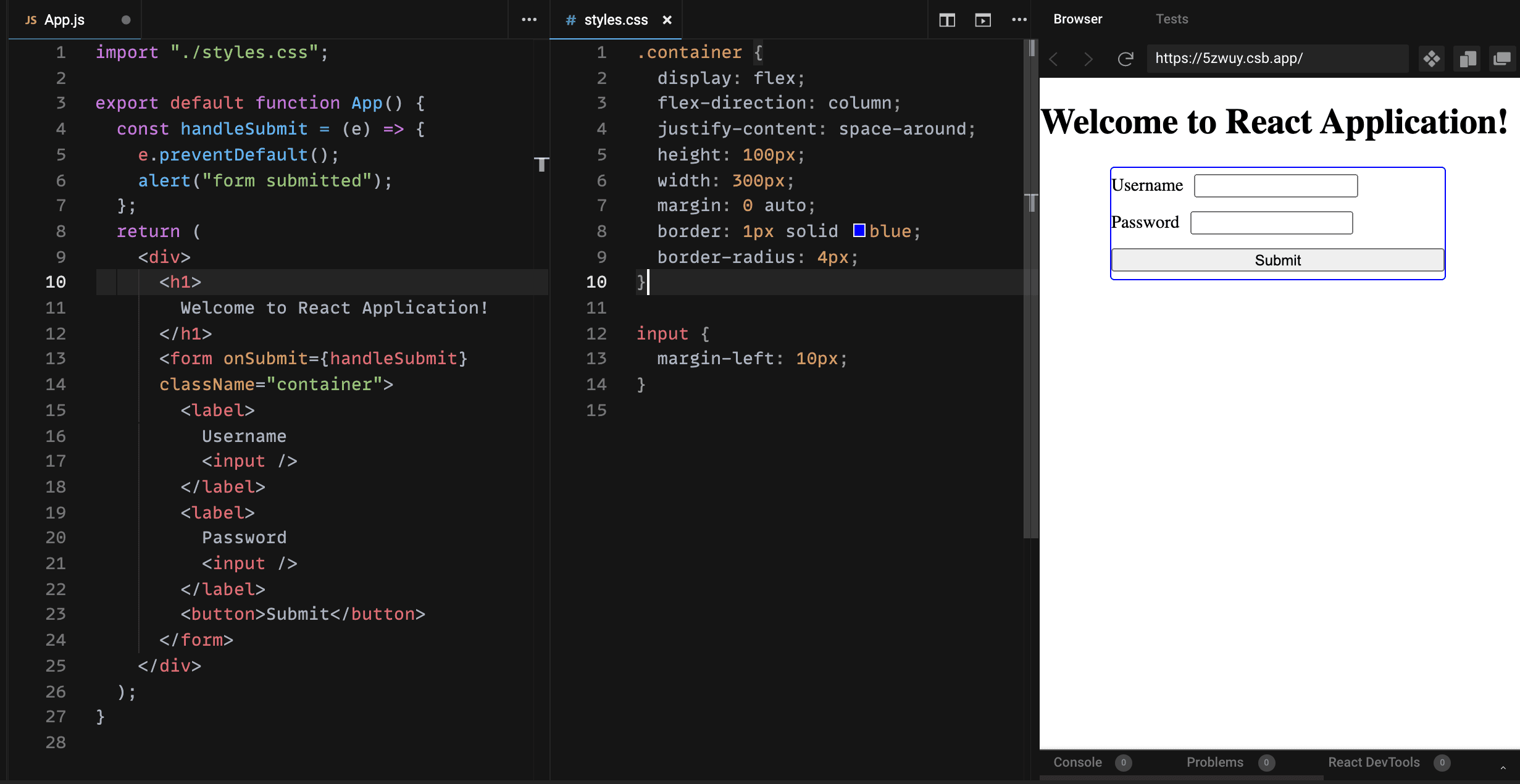Click the Password input in the preview

pos(1271,222)
